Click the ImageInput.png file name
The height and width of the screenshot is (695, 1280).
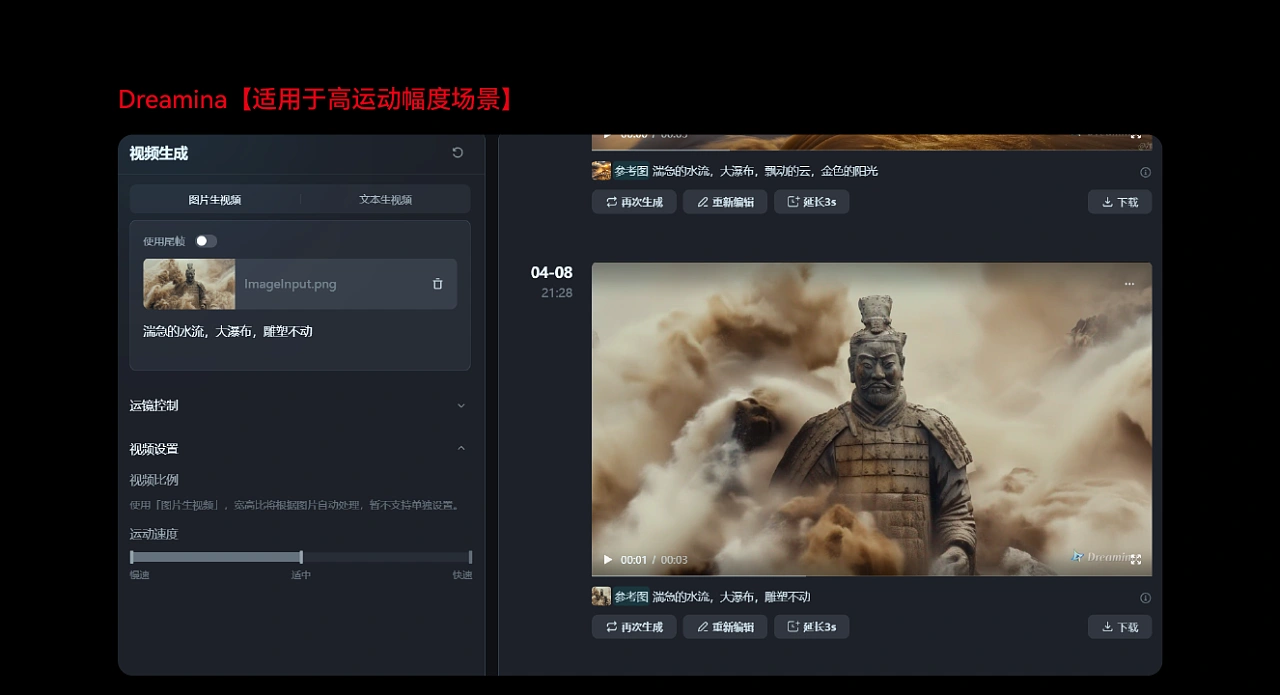pos(290,284)
